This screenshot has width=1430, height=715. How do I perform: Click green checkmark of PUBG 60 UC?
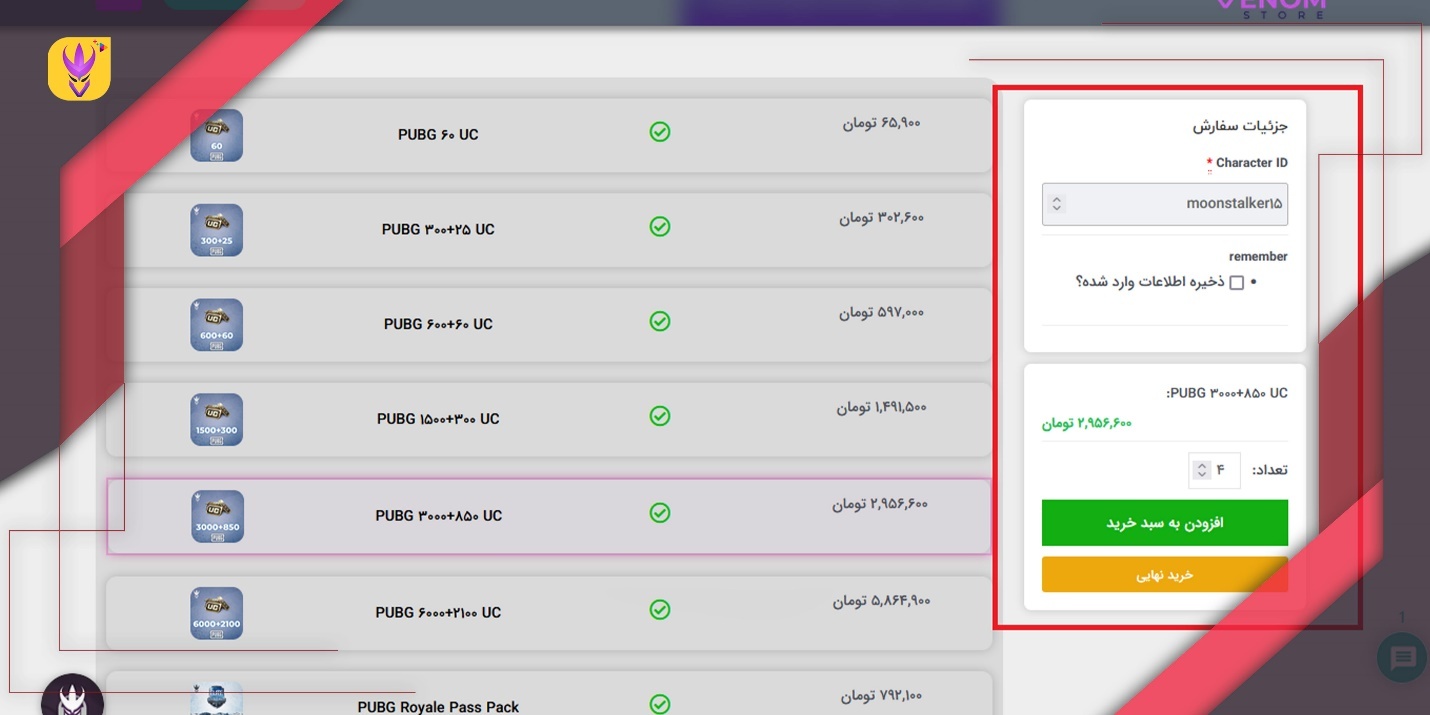click(x=660, y=132)
